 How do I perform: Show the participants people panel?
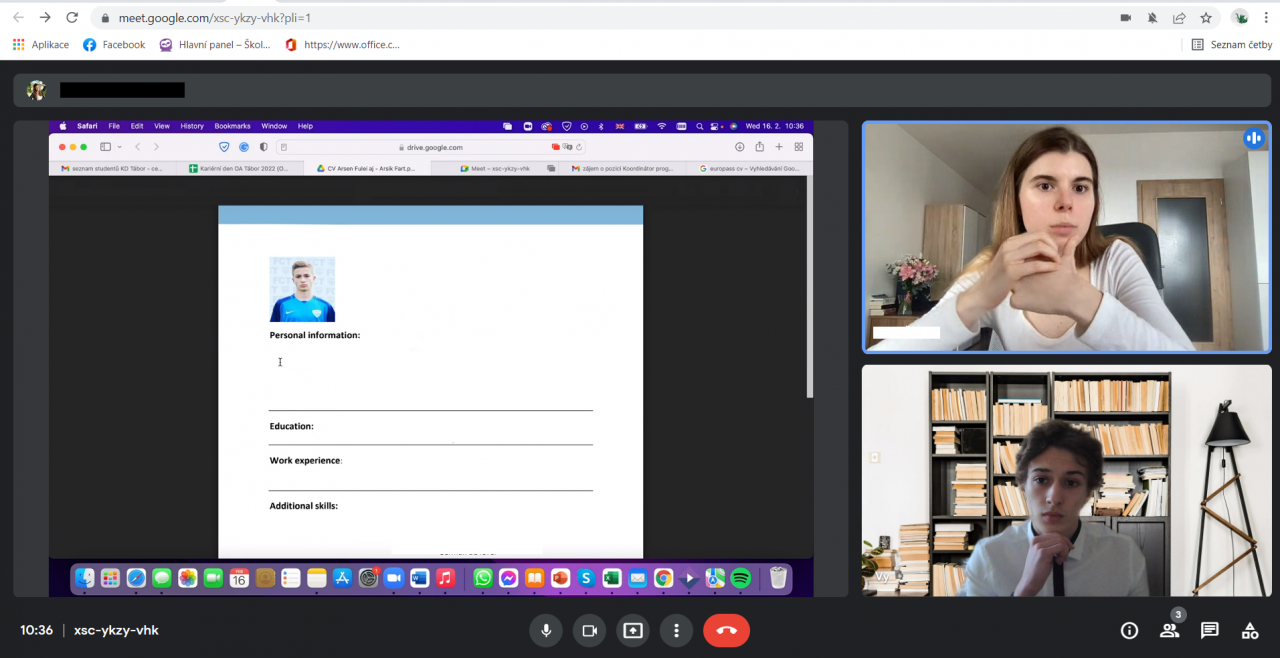click(1169, 630)
